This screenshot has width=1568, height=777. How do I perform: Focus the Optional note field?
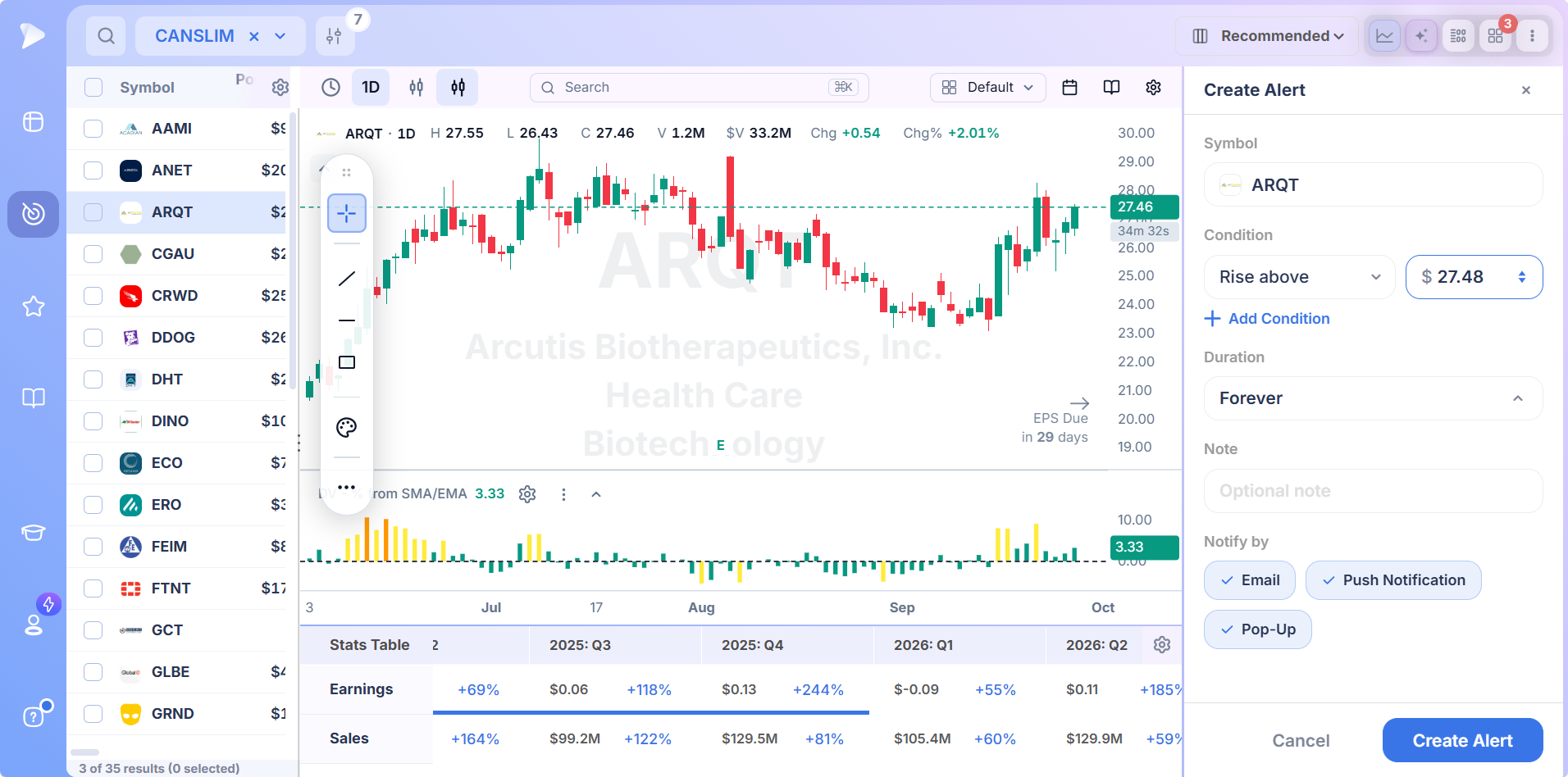pos(1374,491)
